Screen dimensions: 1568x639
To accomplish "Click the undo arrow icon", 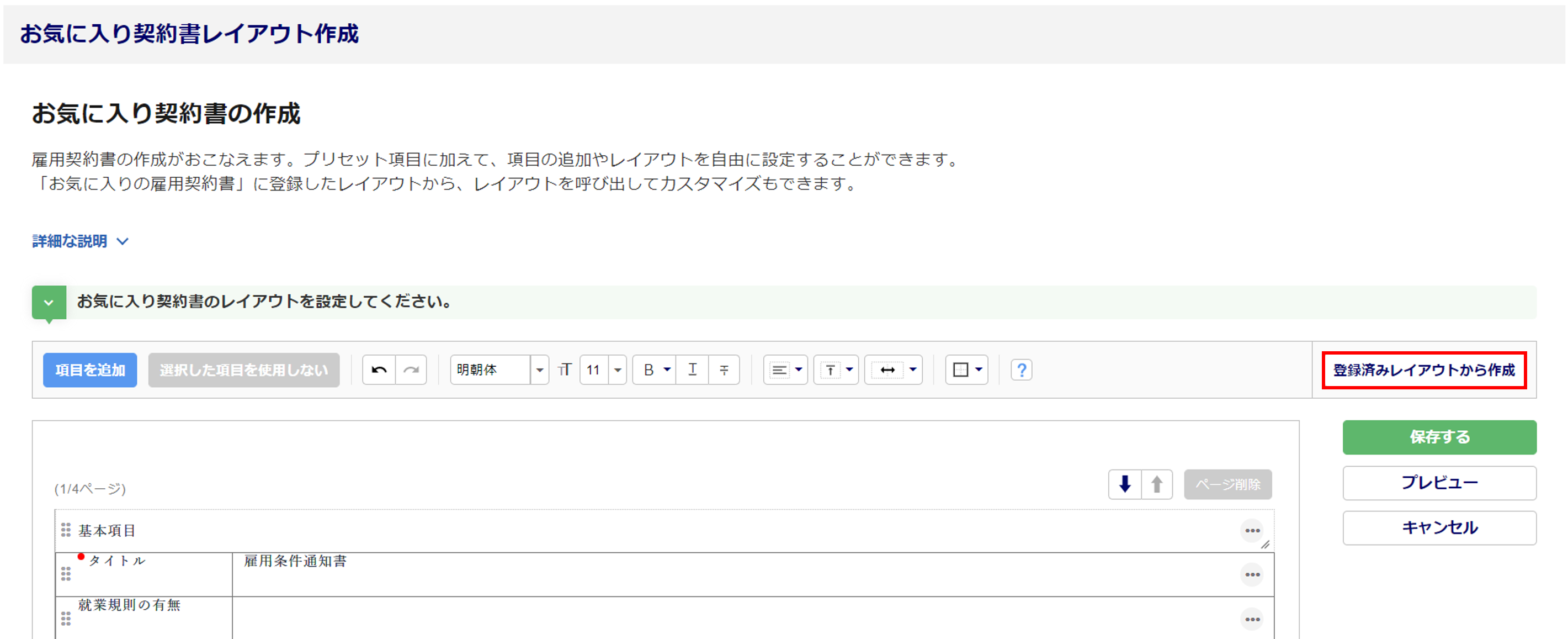I will point(379,369).
